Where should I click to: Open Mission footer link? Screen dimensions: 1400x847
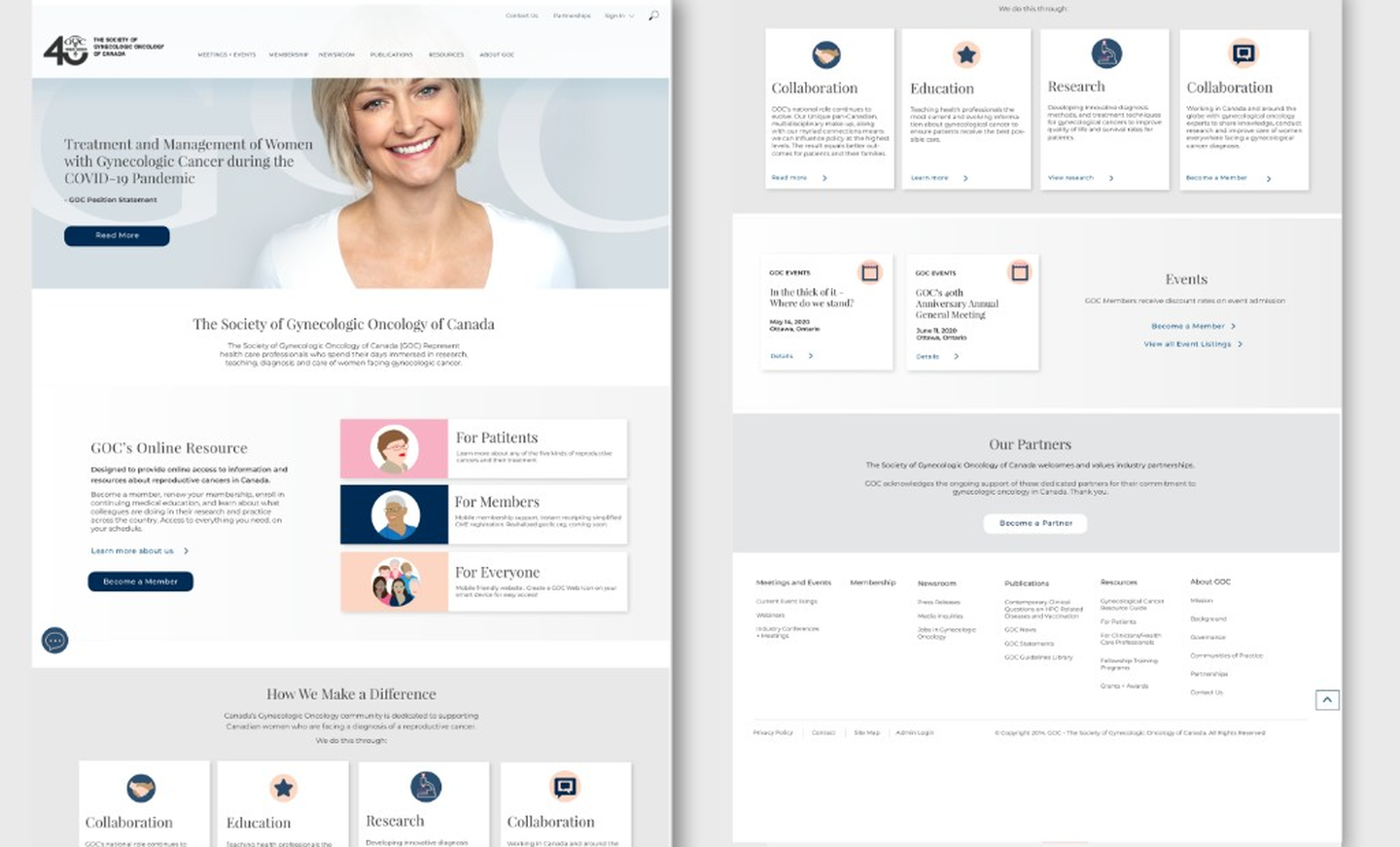point(1202,600)
